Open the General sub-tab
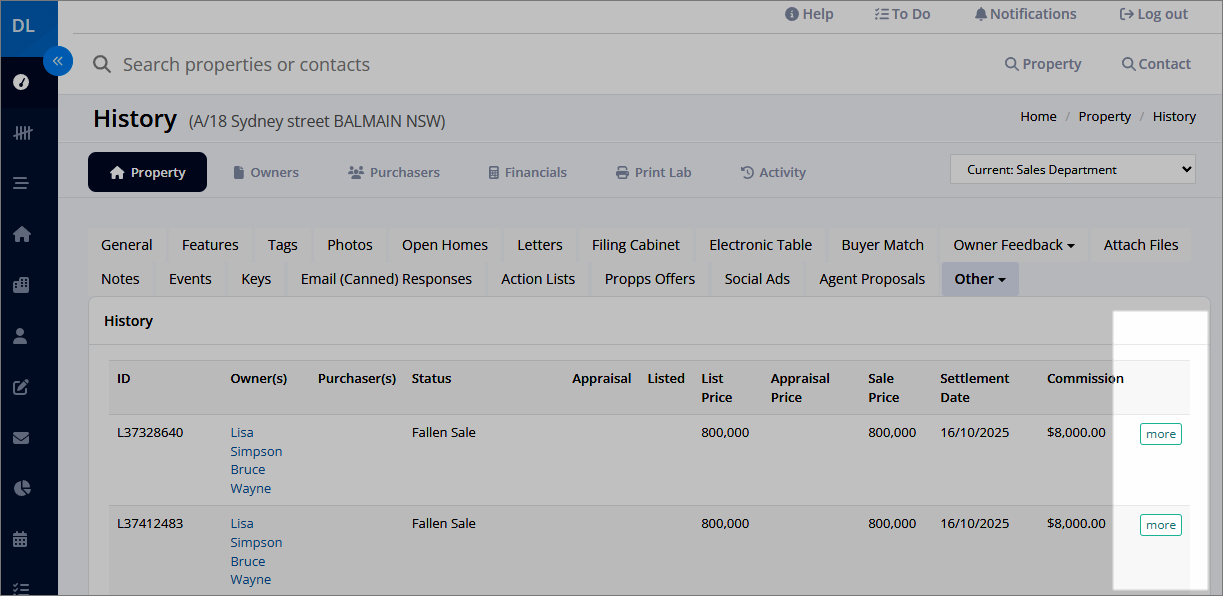Screen dimensions: 1223x596 tap(127, 245)
